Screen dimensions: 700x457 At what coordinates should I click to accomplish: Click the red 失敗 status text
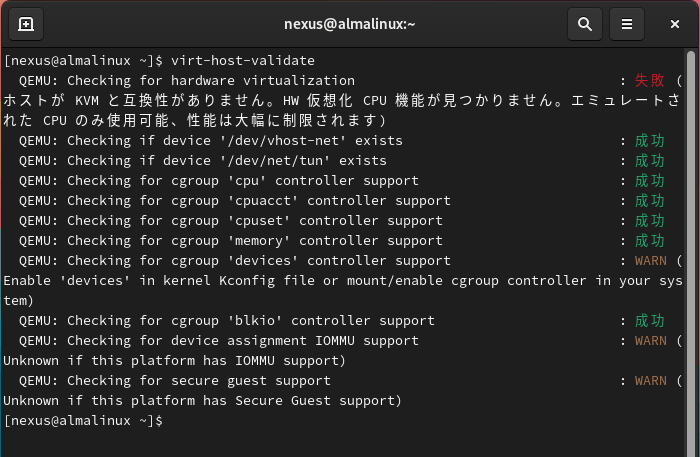(649, 81)
